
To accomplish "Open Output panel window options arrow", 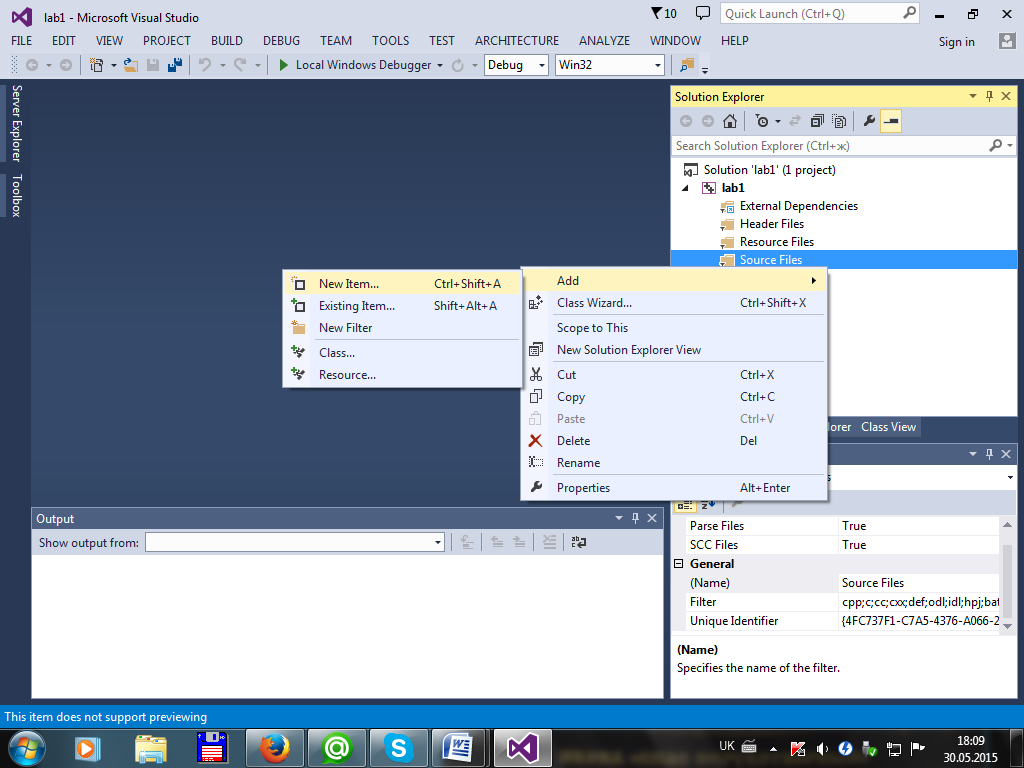I will (618, 519).
